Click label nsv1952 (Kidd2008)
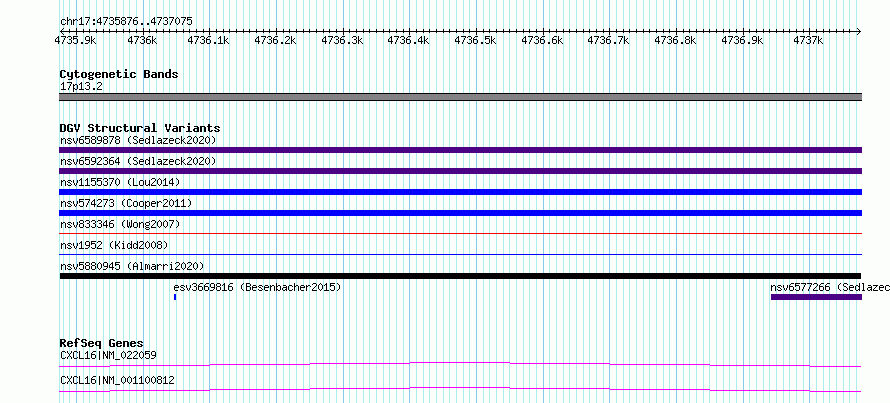 [x=114, y=245]
